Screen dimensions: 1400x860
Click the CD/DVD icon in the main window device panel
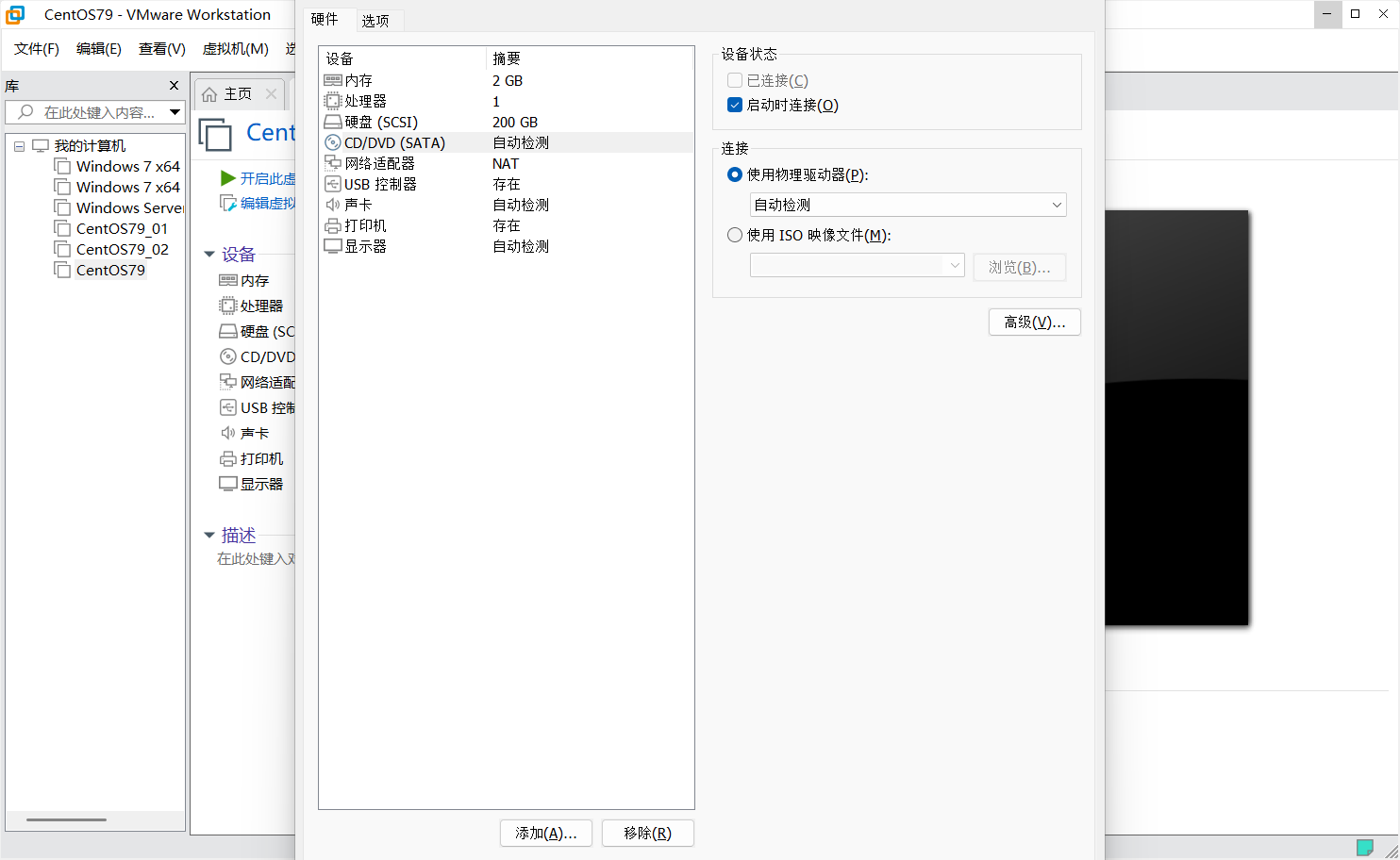[x=227, y=356]
